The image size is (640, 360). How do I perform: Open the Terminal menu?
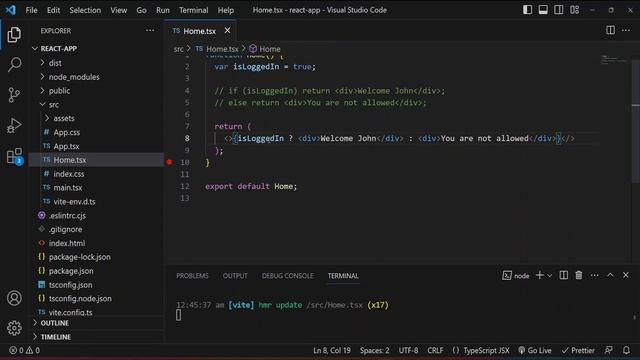point(193,10)
